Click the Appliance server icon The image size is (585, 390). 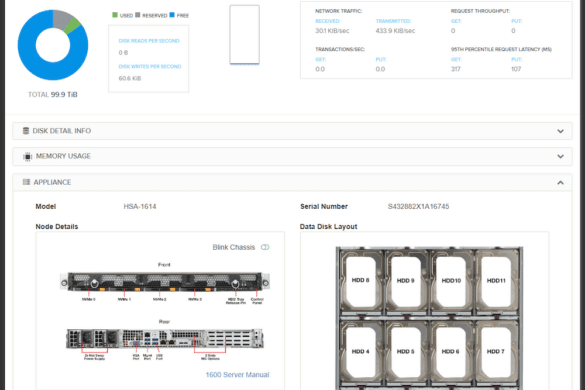pos(26,182)
